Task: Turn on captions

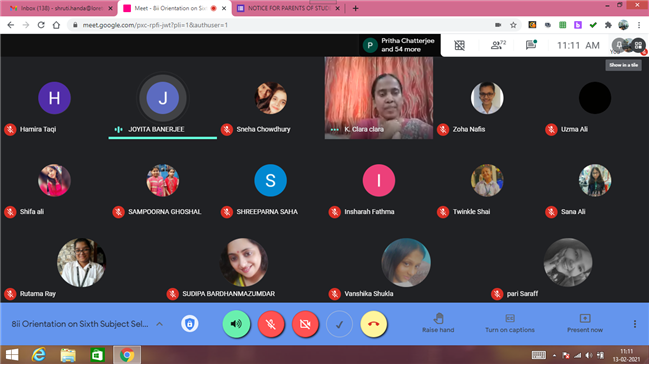Action: pos(510,324)
